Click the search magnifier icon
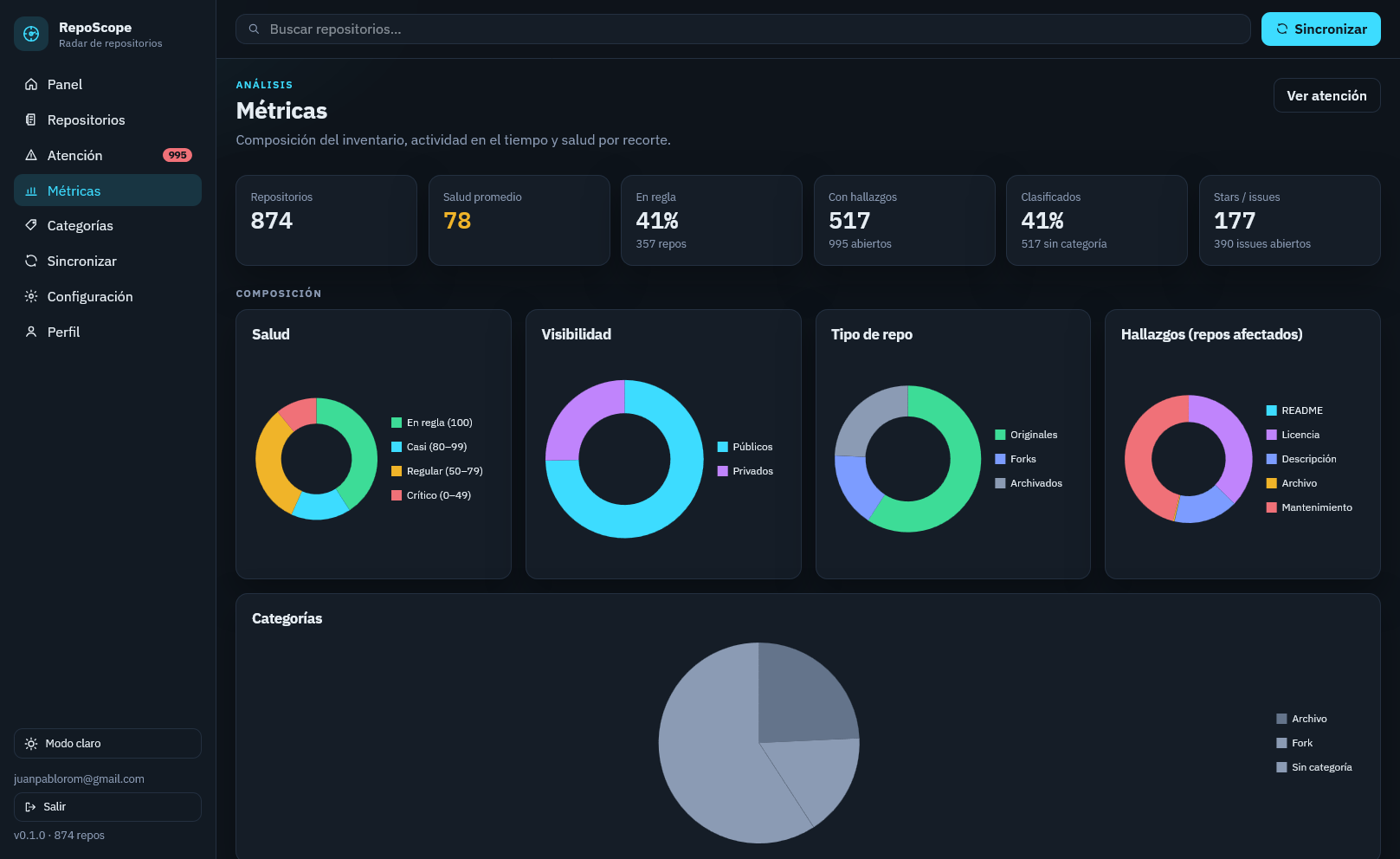This screenshot has height=859, width=1400. tap(255, 29)
